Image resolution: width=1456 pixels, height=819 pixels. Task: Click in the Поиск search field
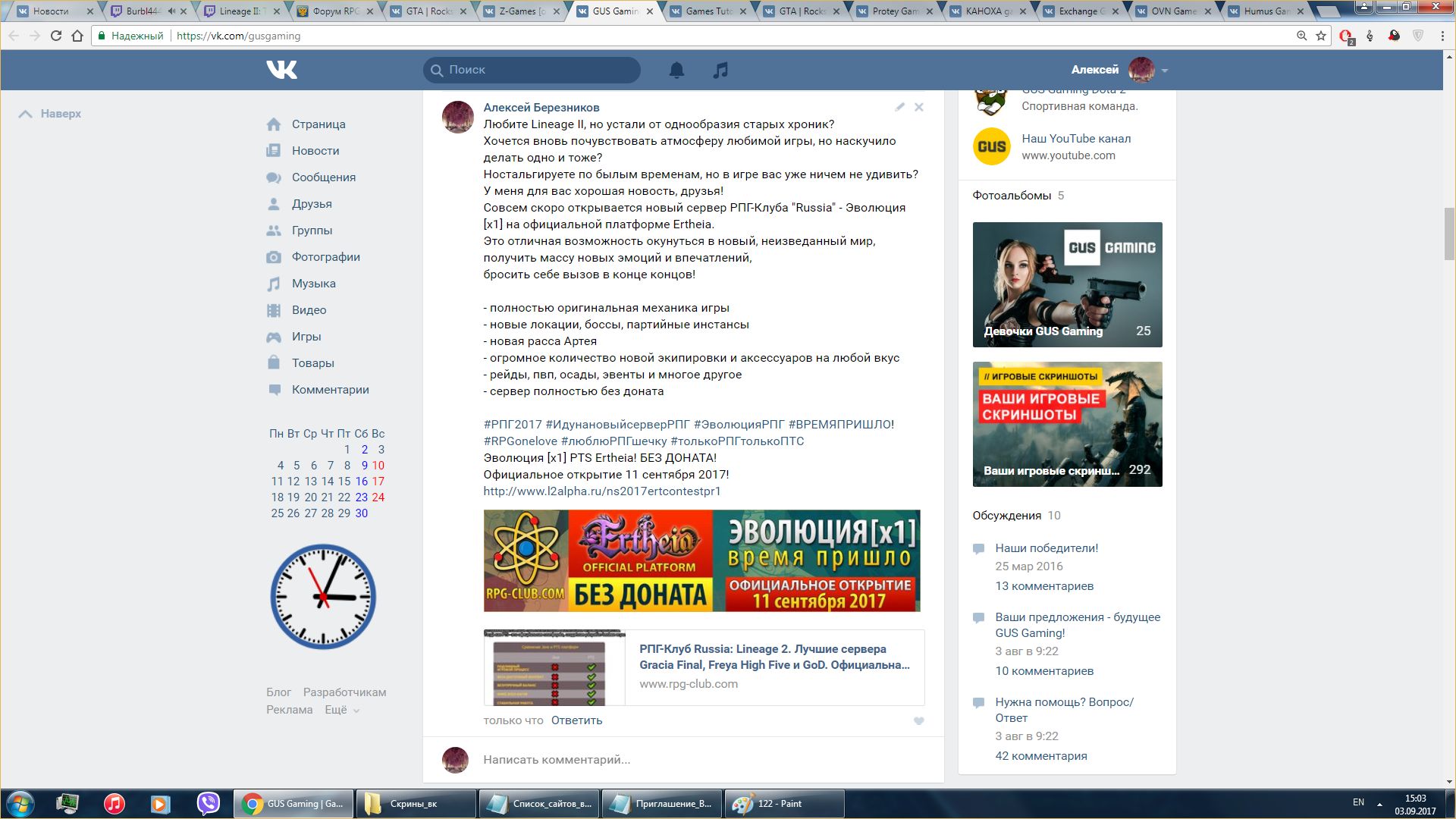(532, 70)
